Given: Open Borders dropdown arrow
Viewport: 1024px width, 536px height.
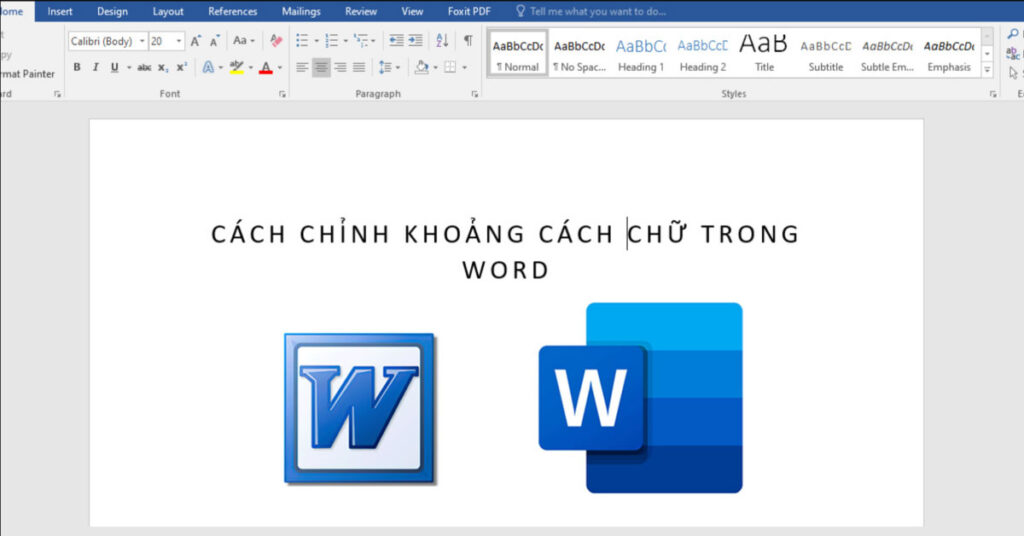Looking at the screenshot, I should coord(464,67).
